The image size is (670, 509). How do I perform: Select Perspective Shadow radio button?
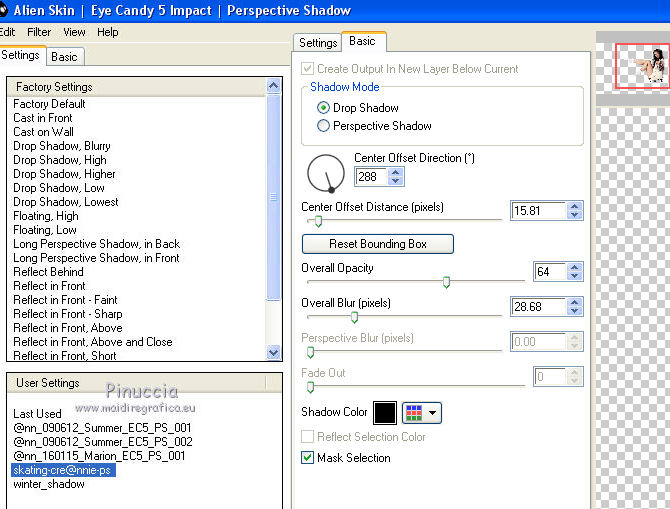[x=323, y=126]
